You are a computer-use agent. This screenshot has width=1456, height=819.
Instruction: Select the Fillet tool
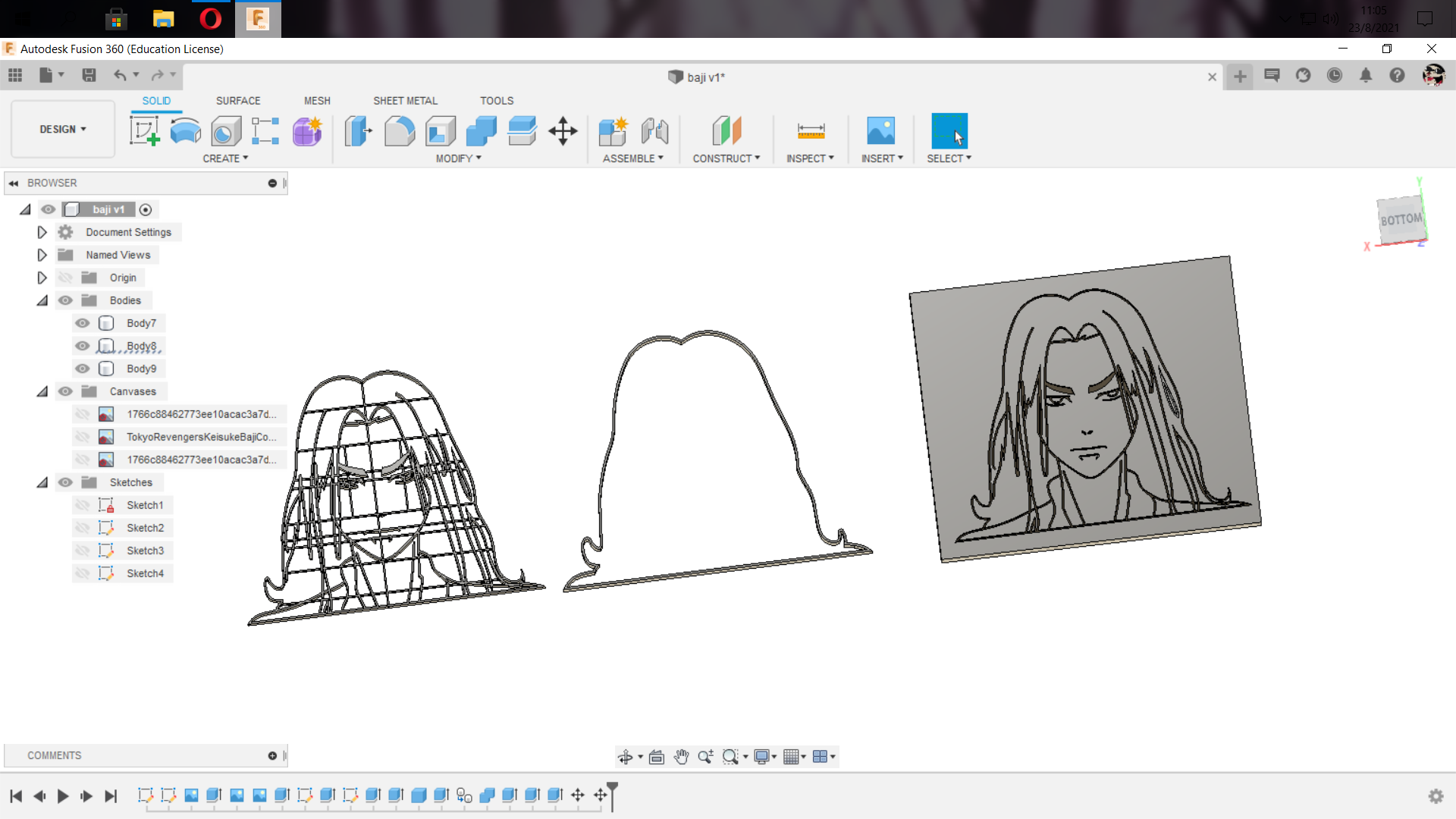point(400,130)
